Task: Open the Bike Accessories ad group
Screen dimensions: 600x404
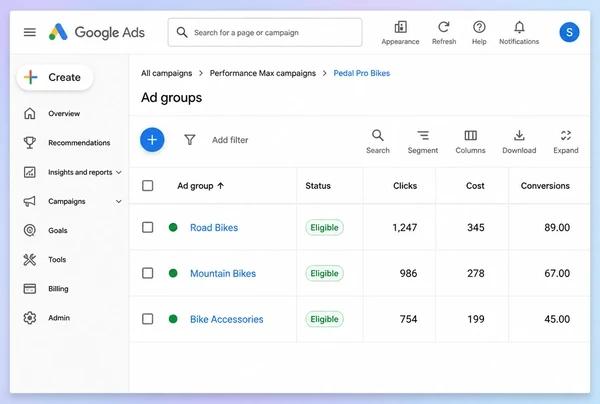Action: click(x=227, y=319)
